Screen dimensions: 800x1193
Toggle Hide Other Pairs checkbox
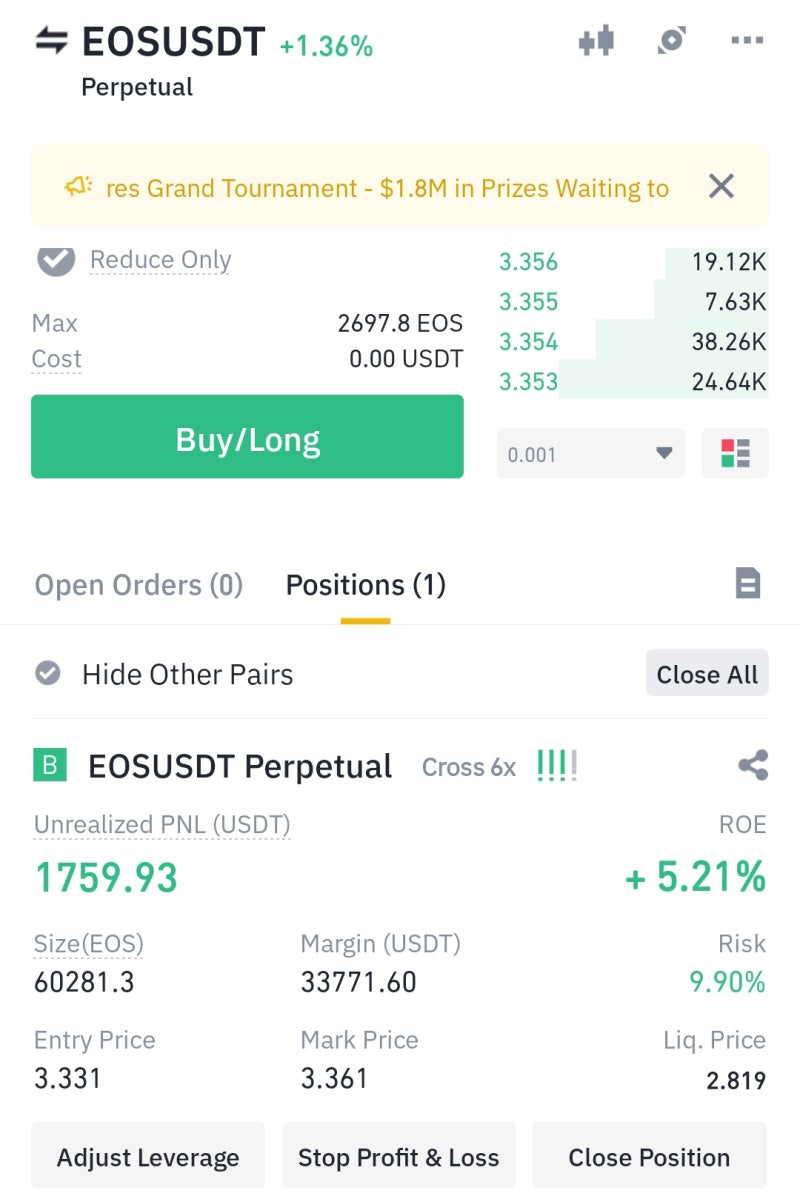point(48,673)
